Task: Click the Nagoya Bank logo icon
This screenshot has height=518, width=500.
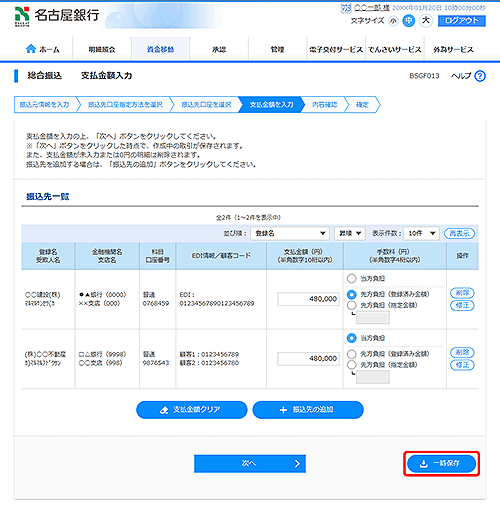Action: coord(22,16)
